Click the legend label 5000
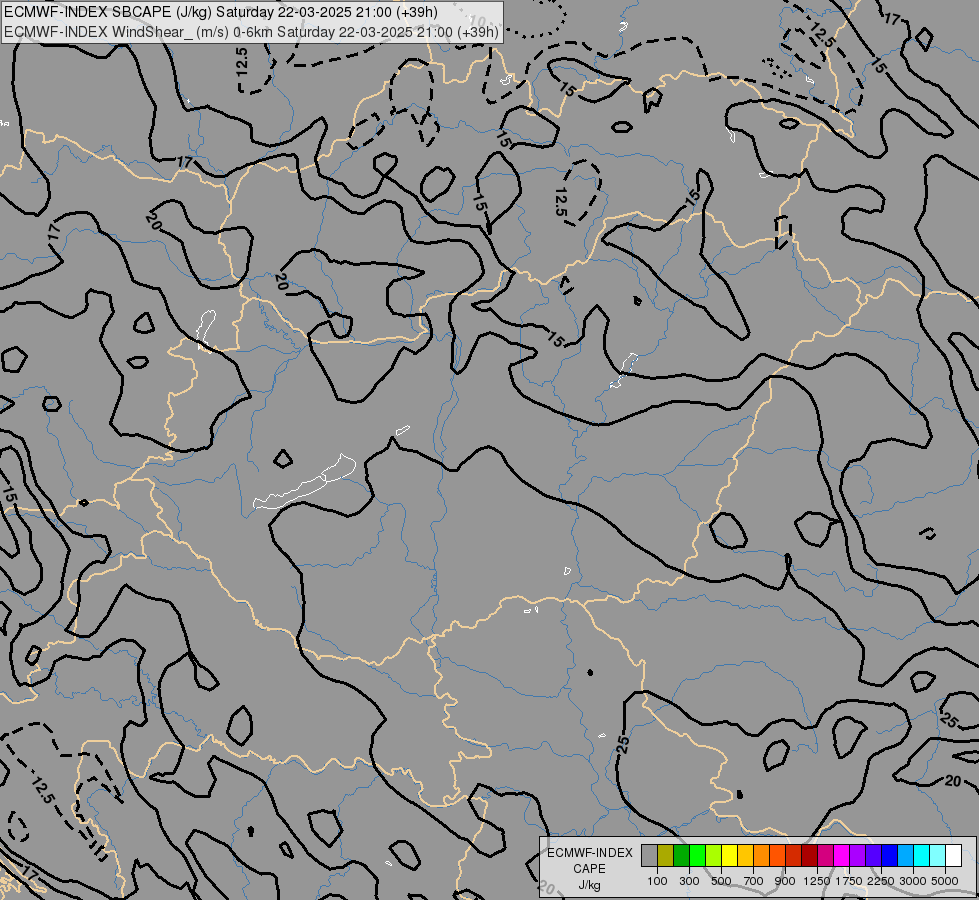Screen dimensions: 979x900 [x=945, y=881]
